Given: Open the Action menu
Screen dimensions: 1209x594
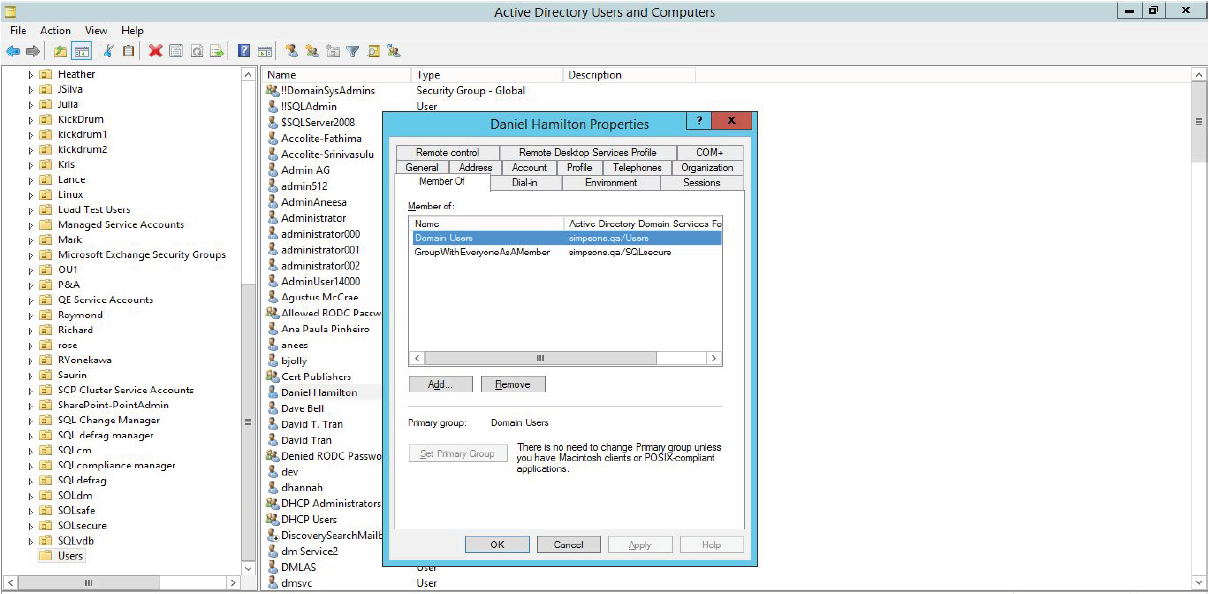Looking at the screenshot, I should (x=56, y=31).
